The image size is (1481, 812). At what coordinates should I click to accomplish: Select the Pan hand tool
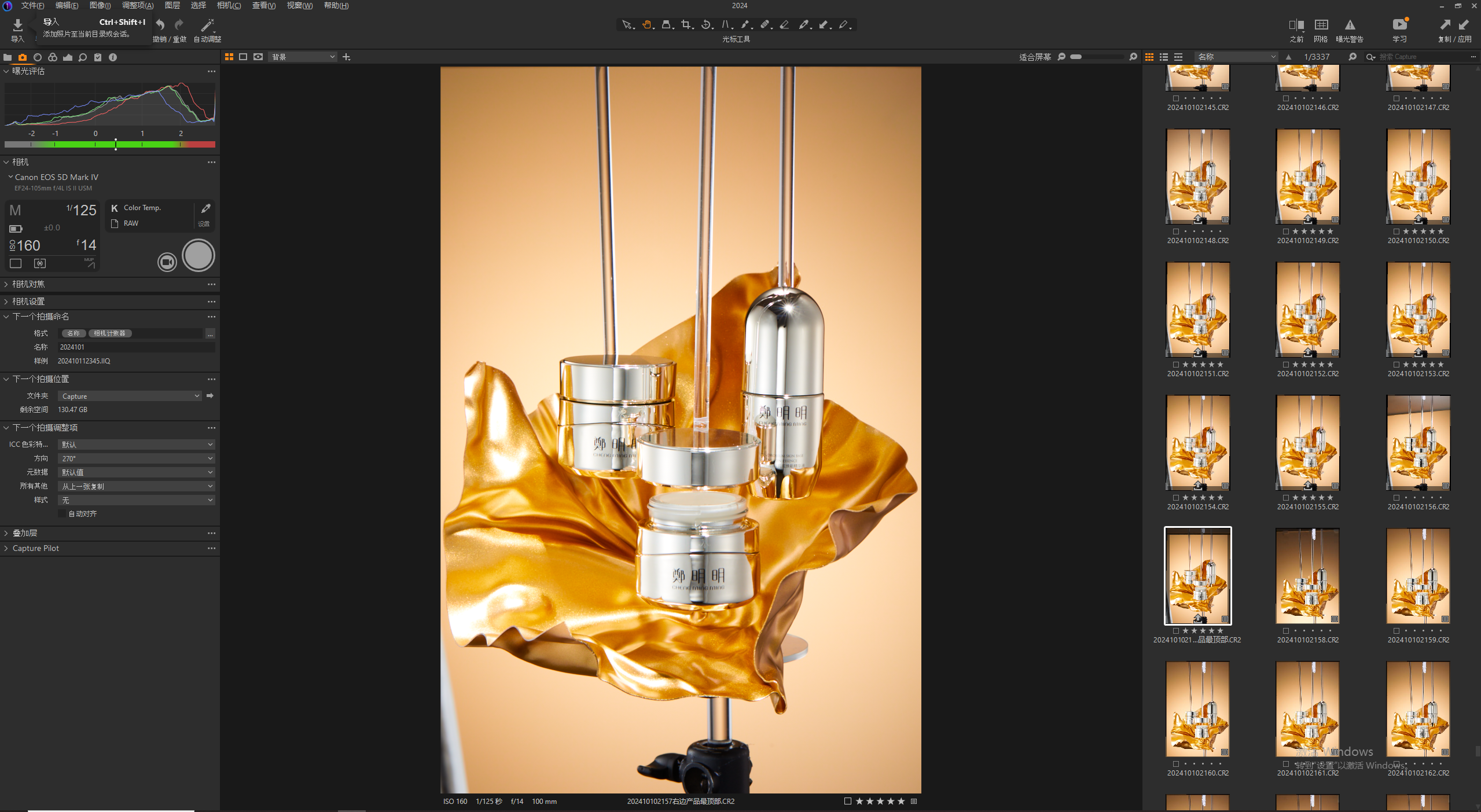pyautogui.click(x=647, y=25)
